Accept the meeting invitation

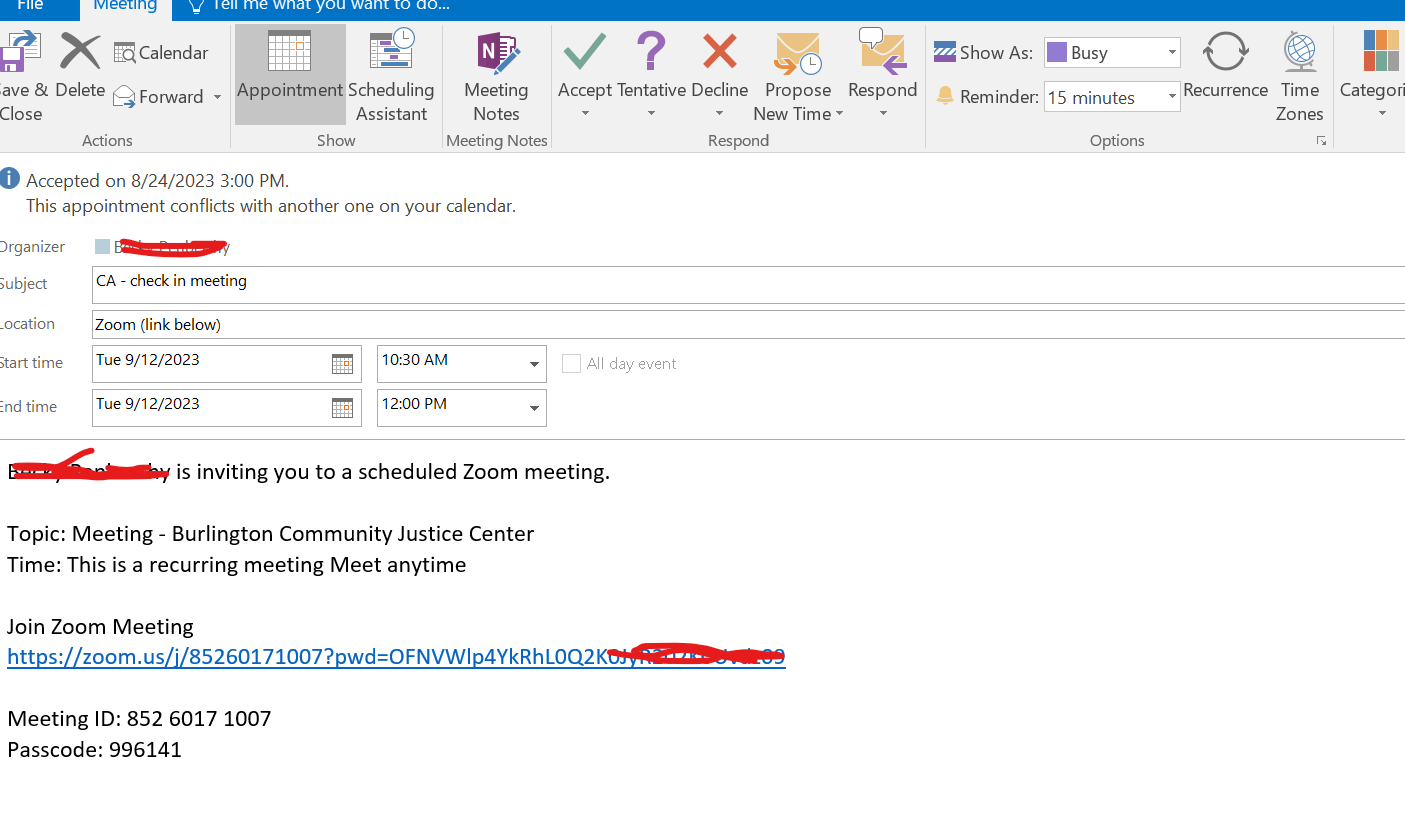pos(585,64)
